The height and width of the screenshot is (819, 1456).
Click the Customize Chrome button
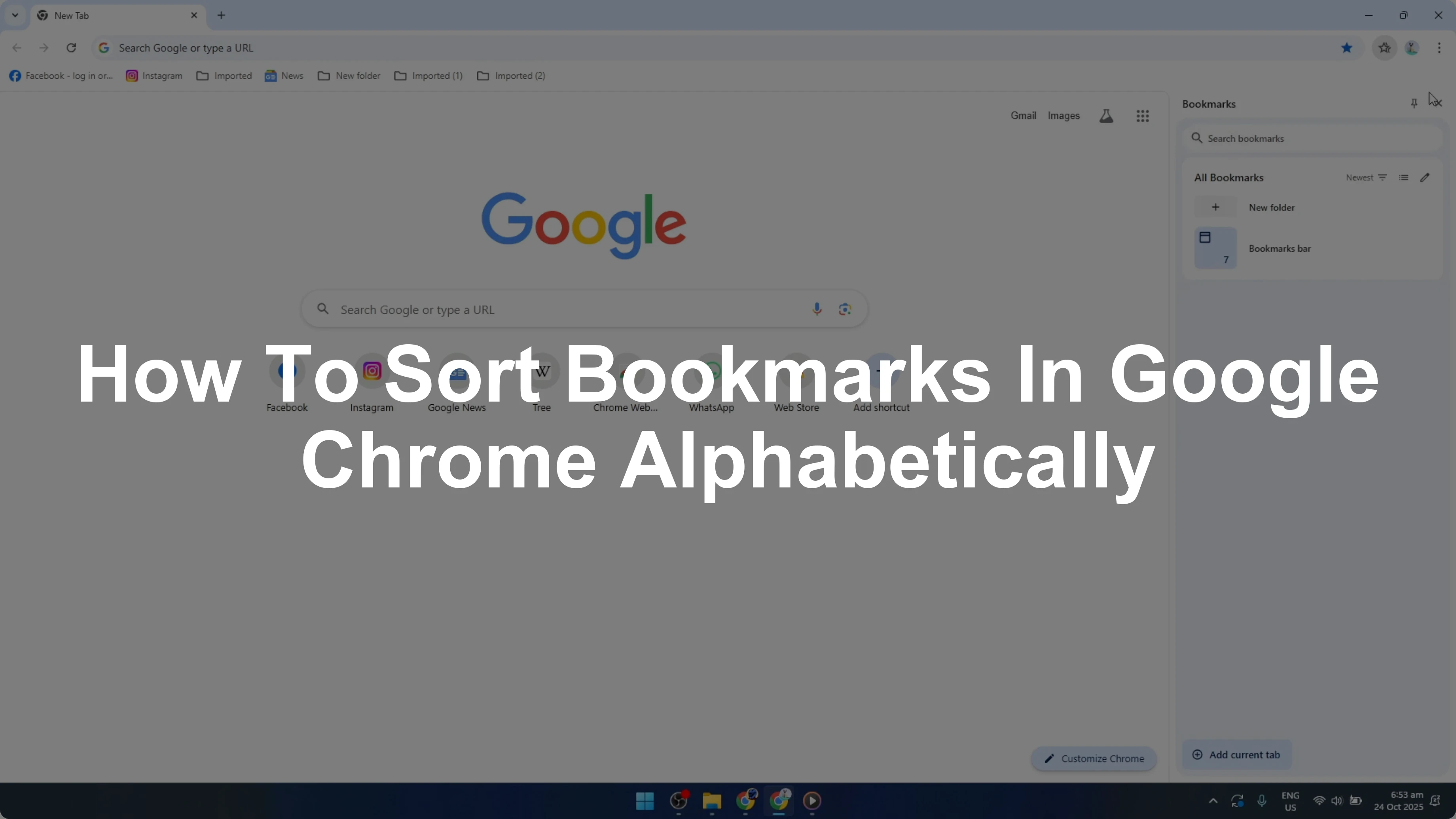coord(1093,758)
